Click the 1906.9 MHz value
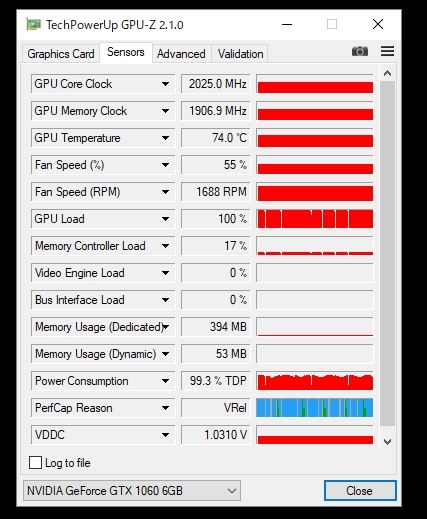 [216, 111]
